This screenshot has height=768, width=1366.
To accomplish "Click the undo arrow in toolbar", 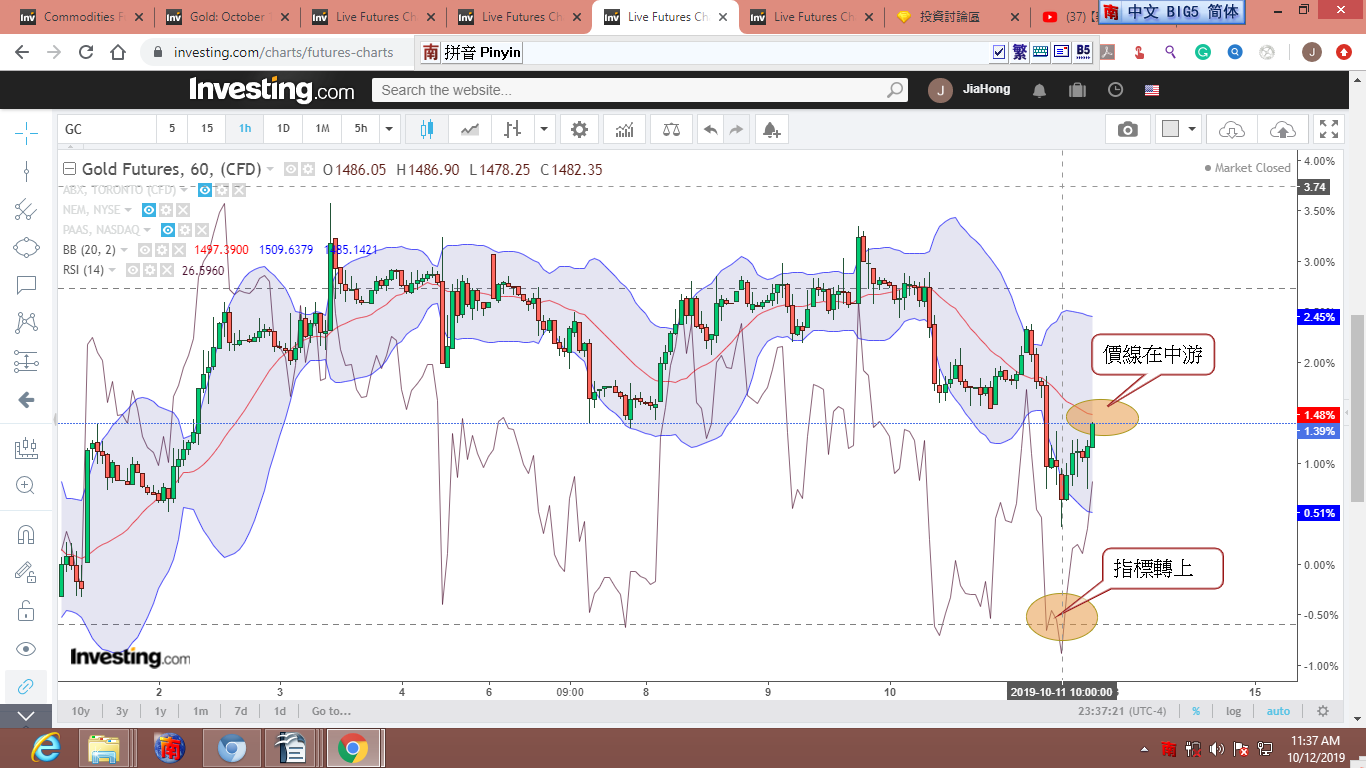I will (710, 129).
